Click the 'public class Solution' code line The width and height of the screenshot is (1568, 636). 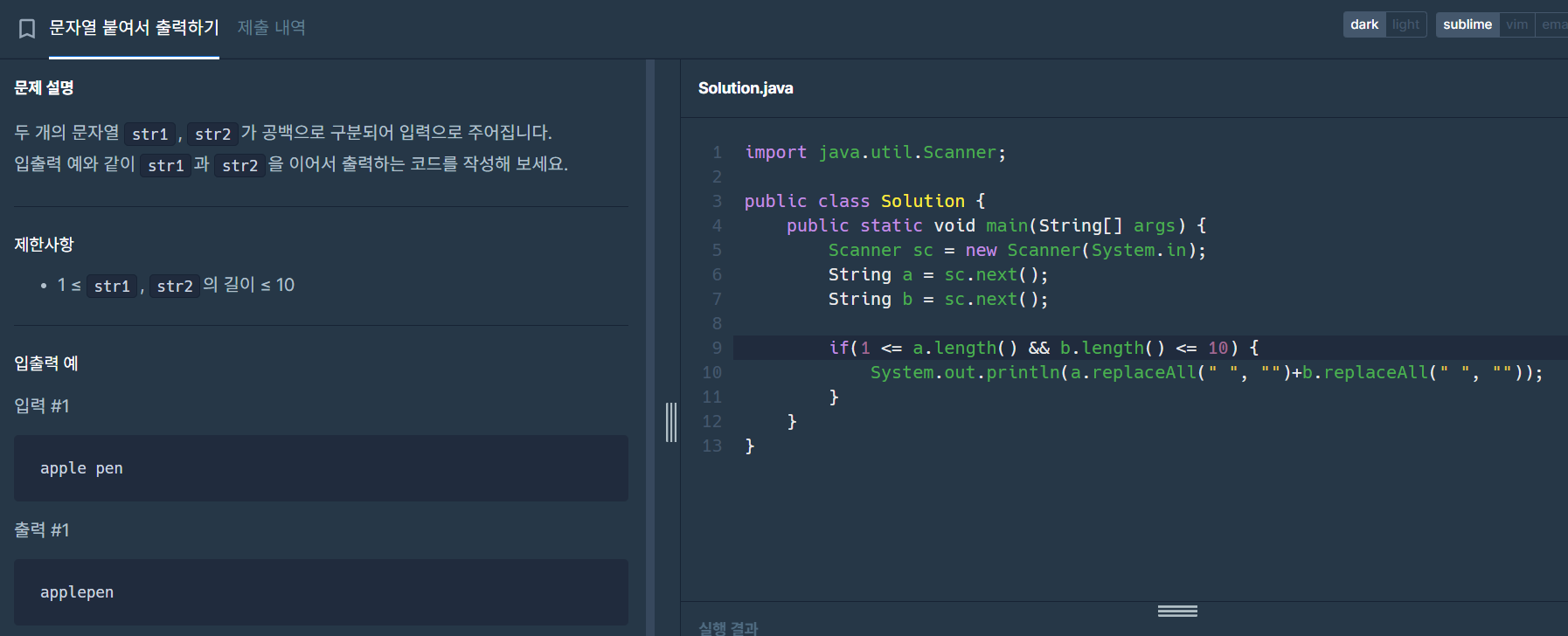pyautogui.click(x=864, y=201)
